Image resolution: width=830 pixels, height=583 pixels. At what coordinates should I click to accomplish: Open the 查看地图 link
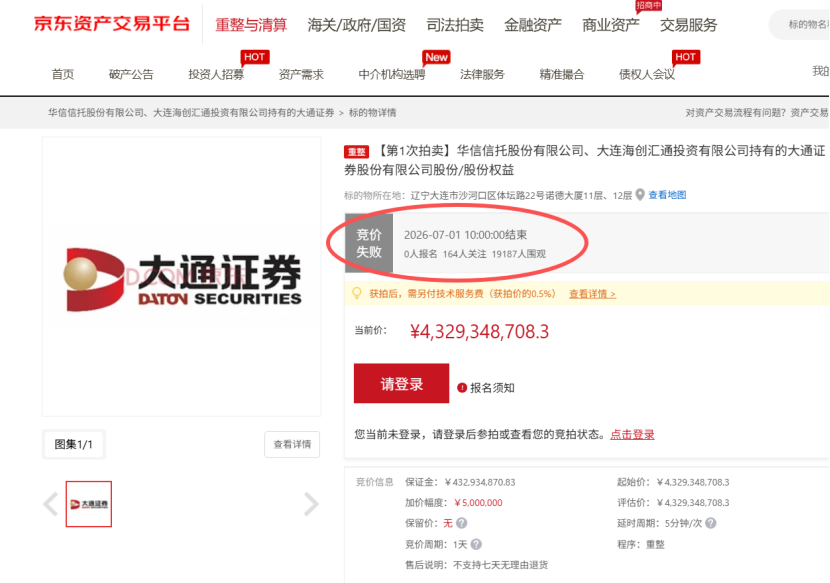tap(667, 195)
